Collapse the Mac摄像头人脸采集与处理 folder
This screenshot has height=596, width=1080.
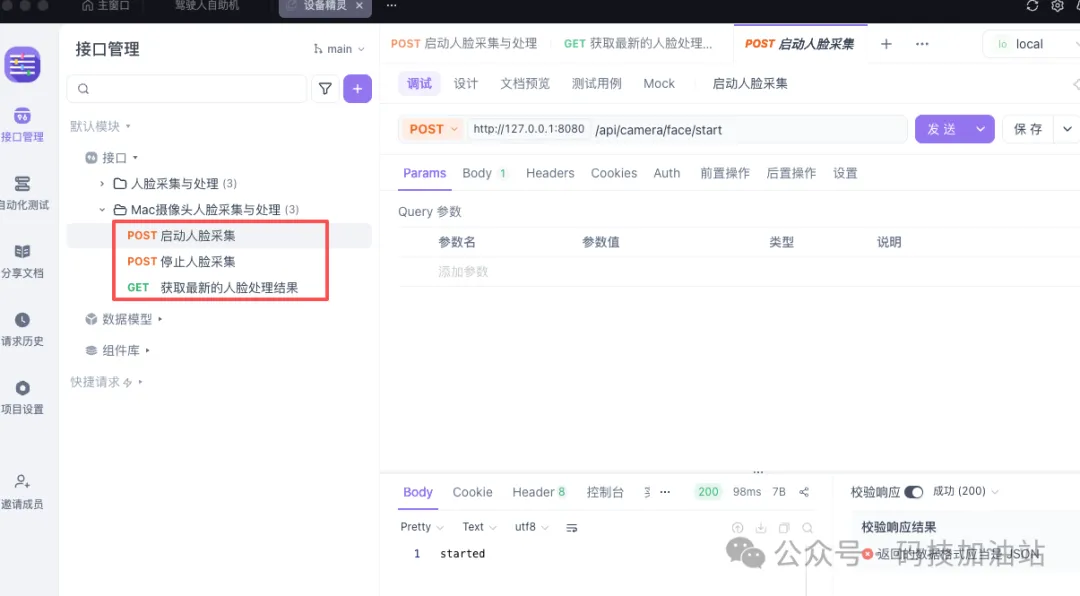tap(102, 209)
